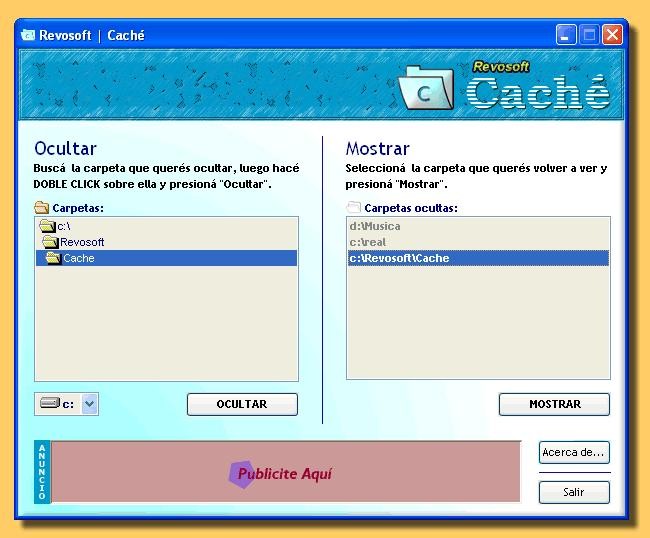Minimize the Revosoft Caché window

tap(566, 35)
